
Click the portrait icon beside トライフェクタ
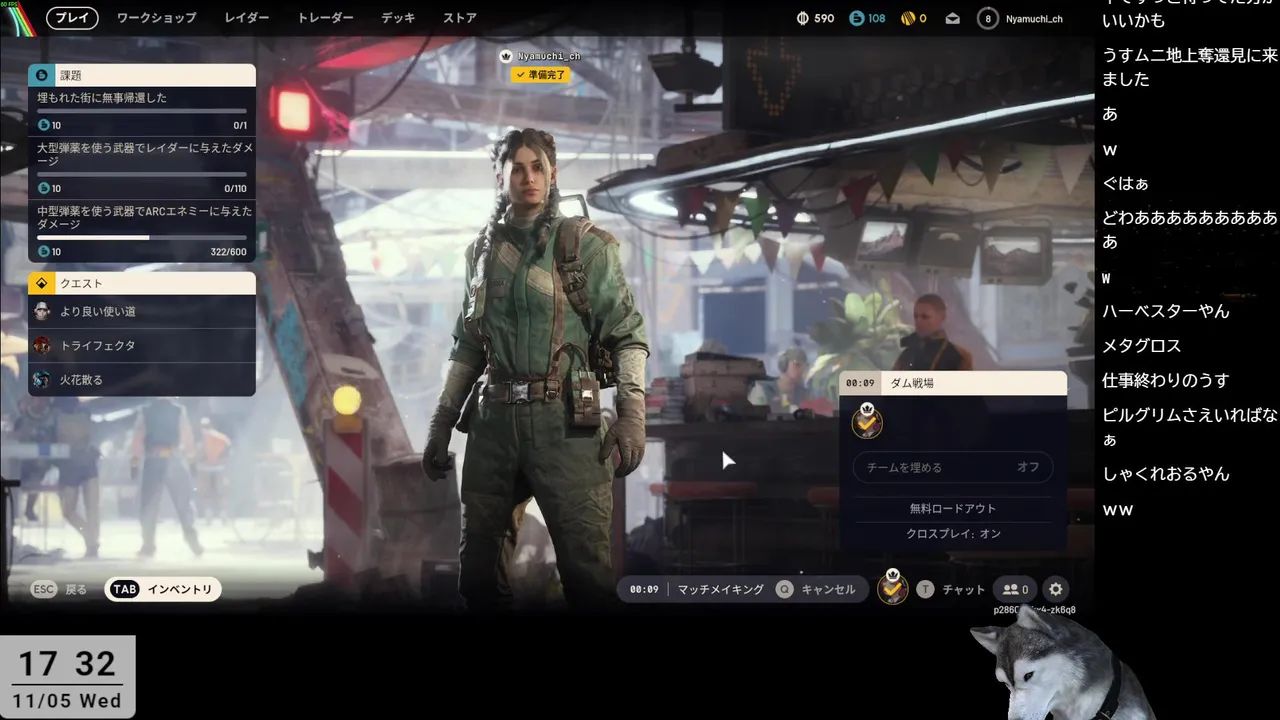pos(41,345)
